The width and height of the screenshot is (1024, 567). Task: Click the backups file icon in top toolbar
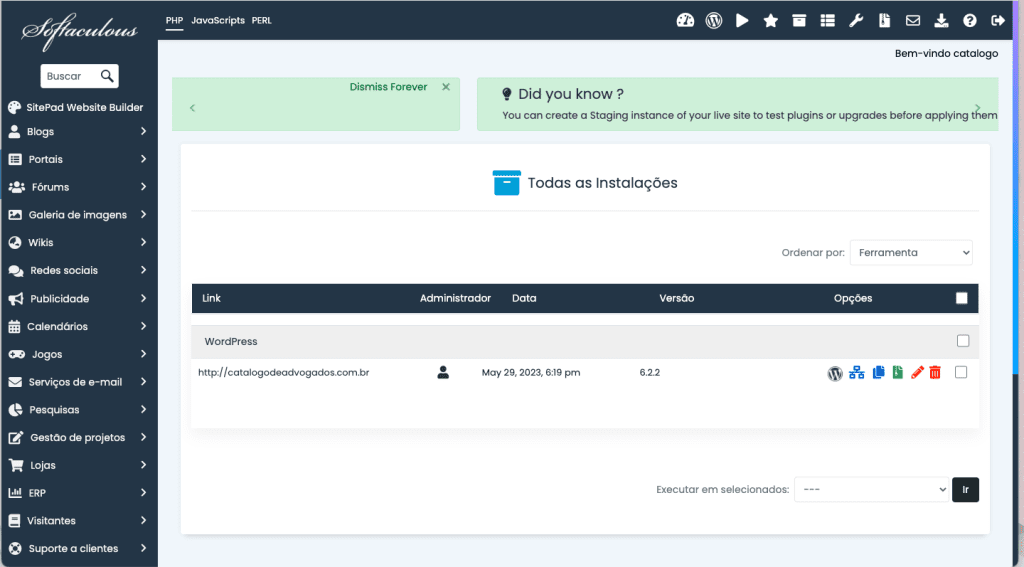(884, 20)
